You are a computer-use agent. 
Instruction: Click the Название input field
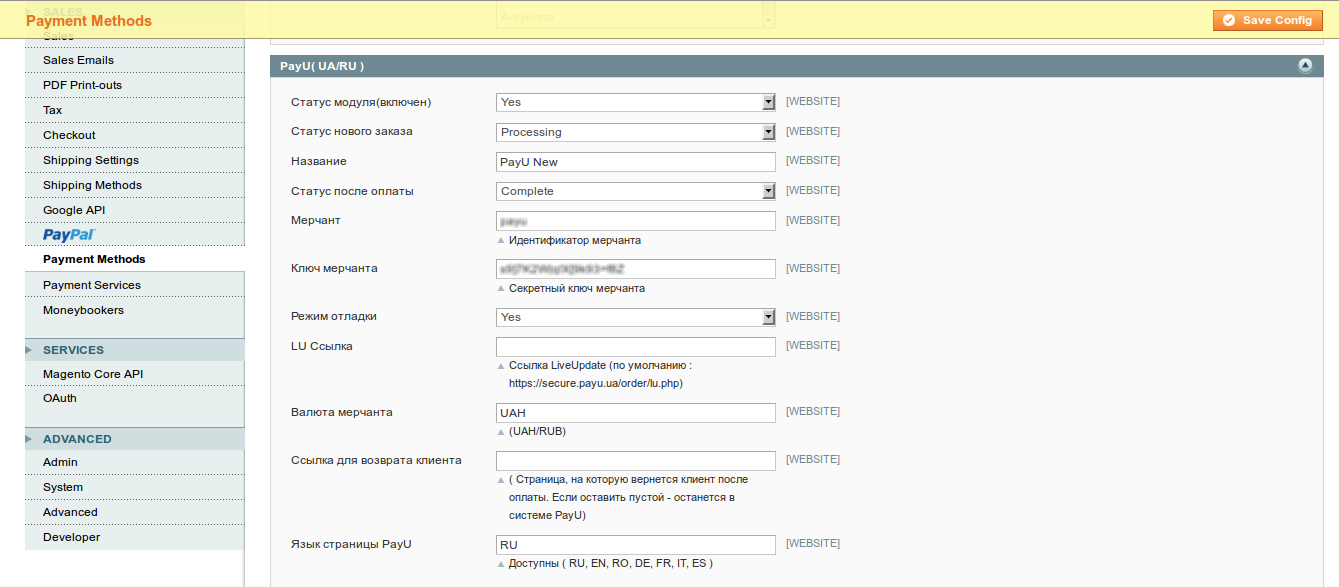click(x=636, y=162)
